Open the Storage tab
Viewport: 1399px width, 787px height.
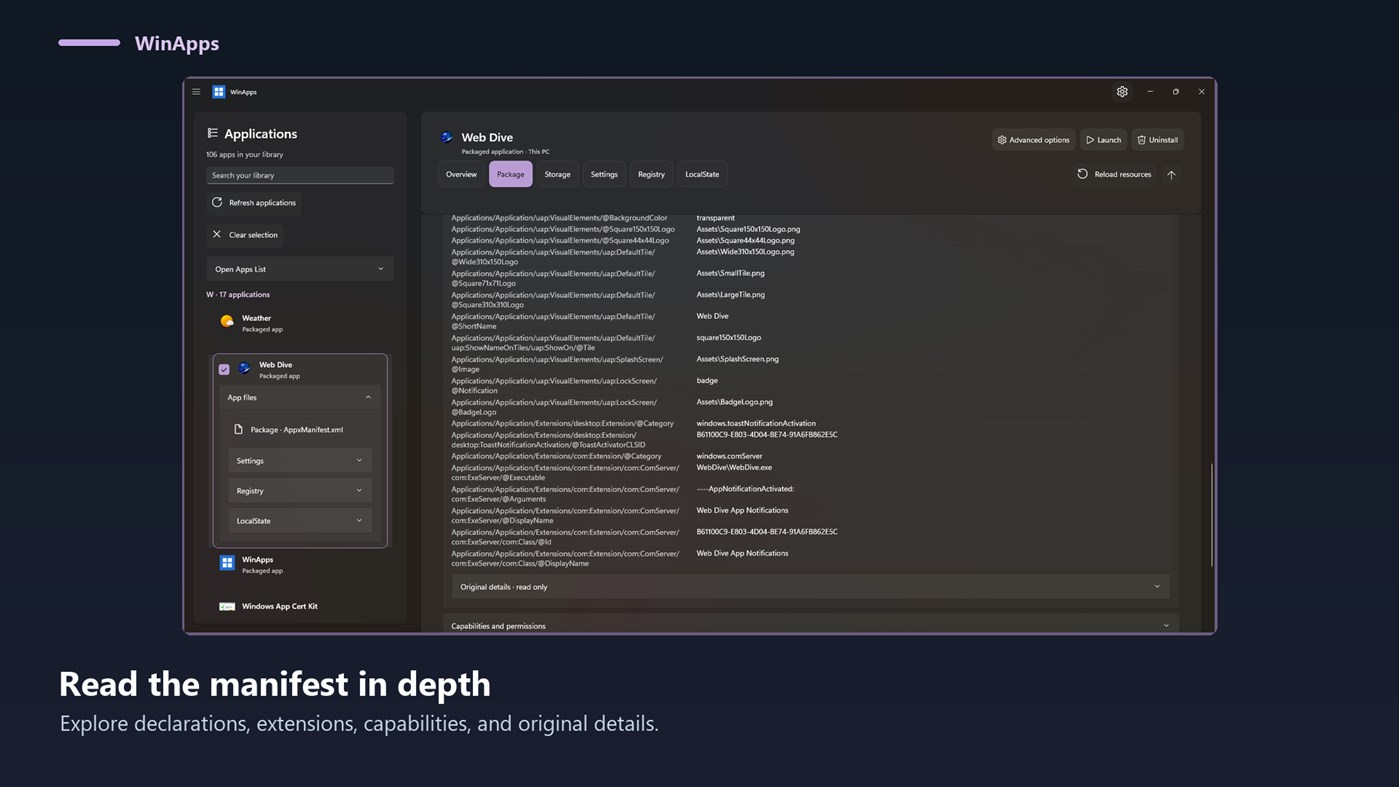click(557, 174)
